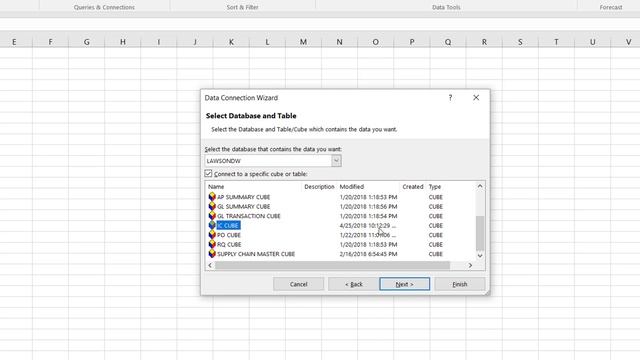Select SUPPLY CHAIN MASTER CUBE entry

coord(256,254)
